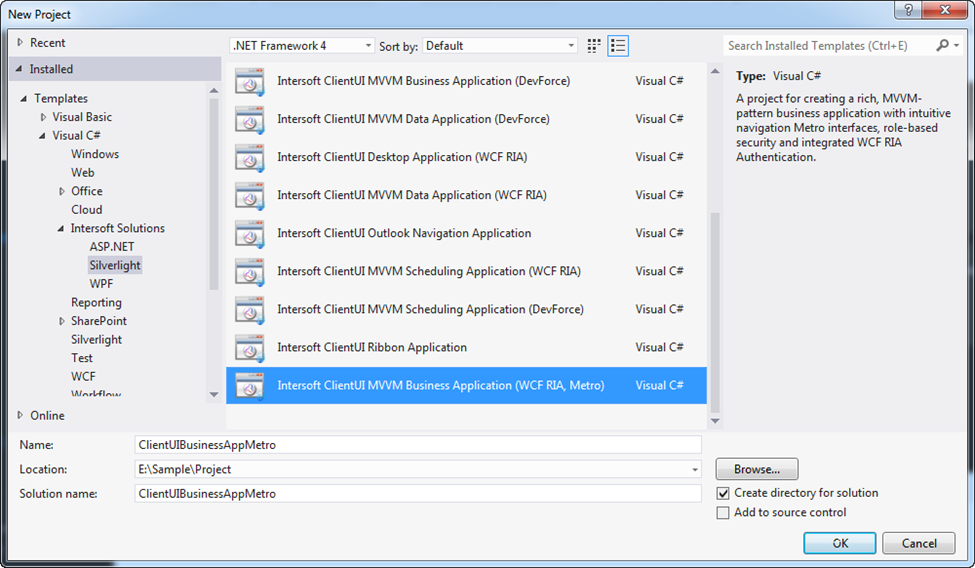This screenshot has height=568, width=975.
Task: Collapse the Visual C# tree node
Action: pos(42,136)
